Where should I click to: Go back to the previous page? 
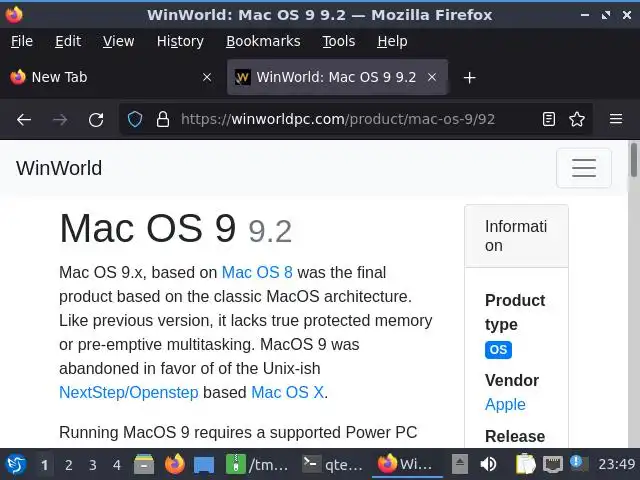[x=24, y=119]
